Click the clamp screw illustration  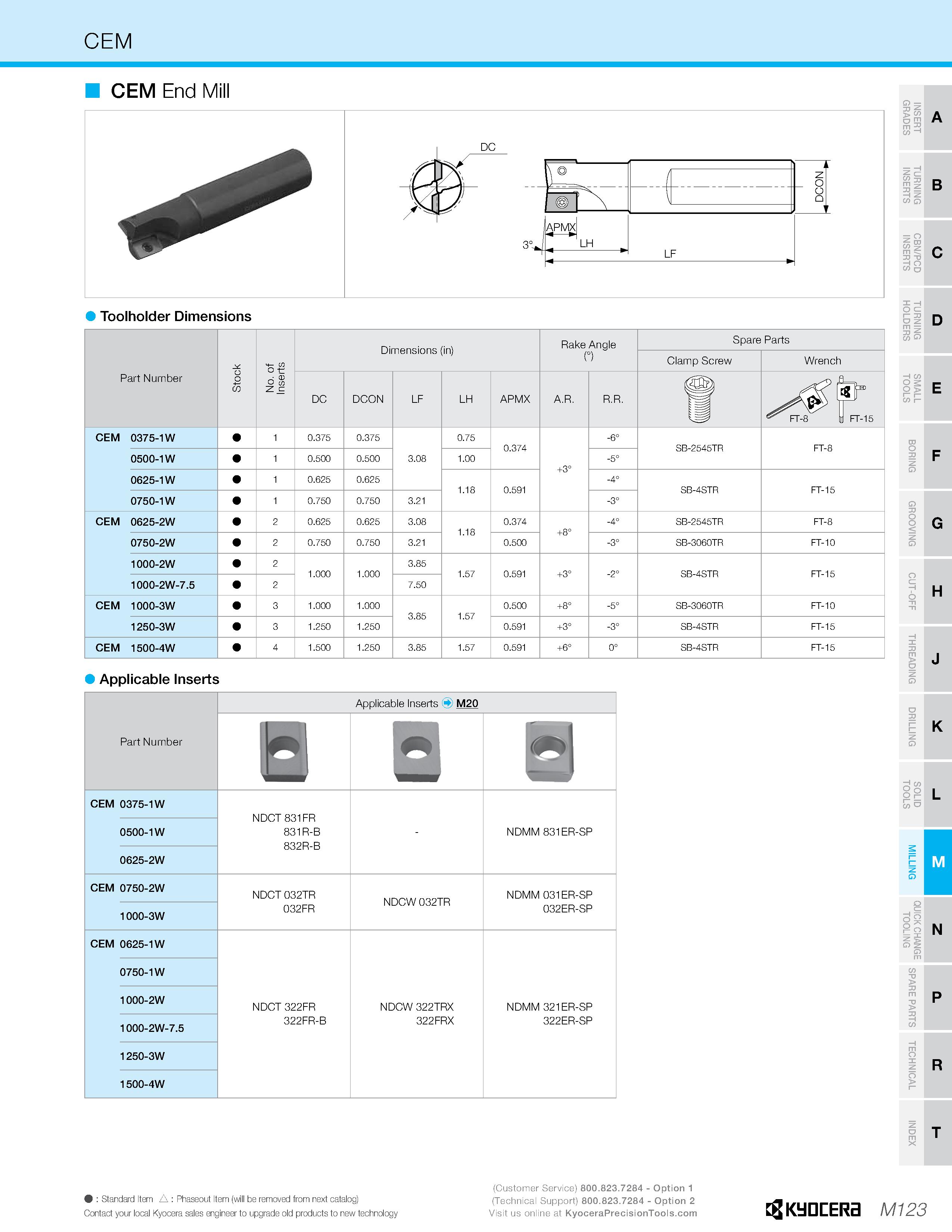(x=699, y=399)
